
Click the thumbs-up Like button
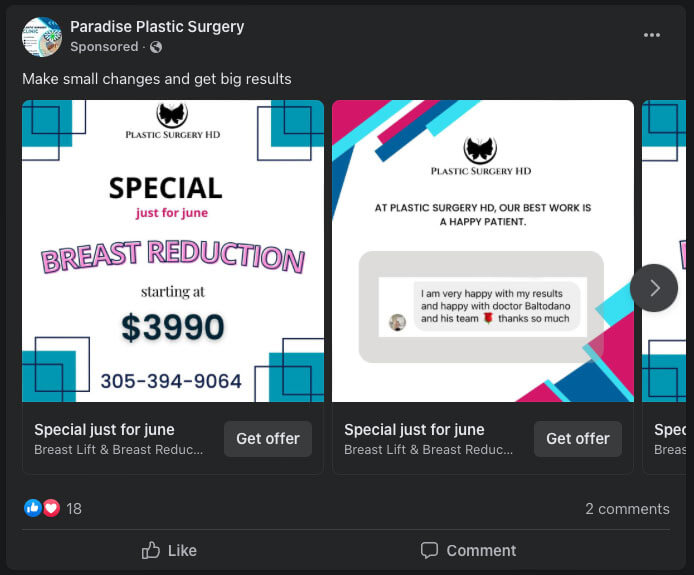pos(169,550)
